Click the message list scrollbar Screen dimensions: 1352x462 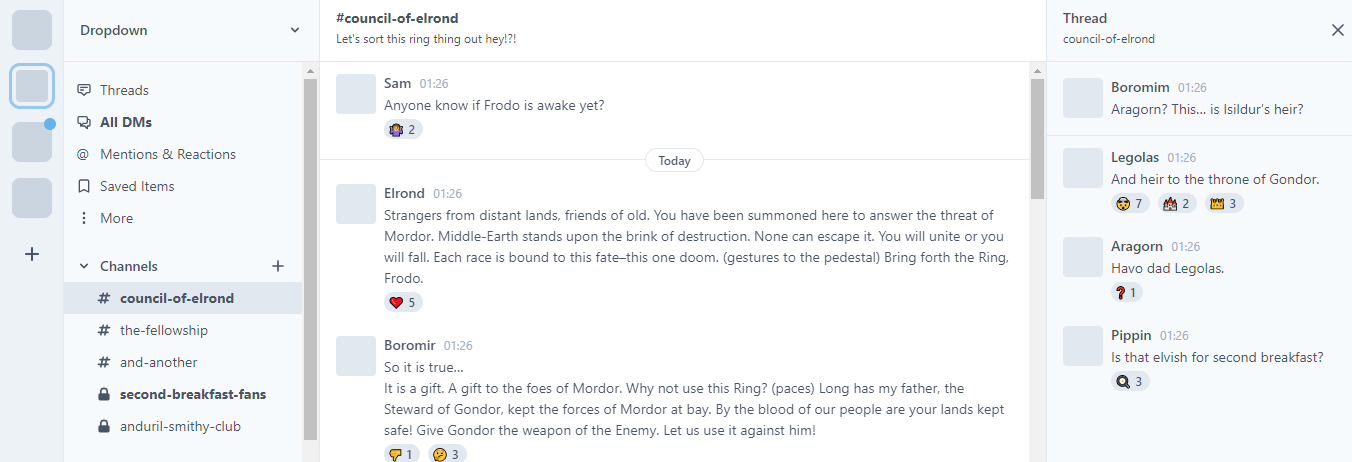point(1037,138)
